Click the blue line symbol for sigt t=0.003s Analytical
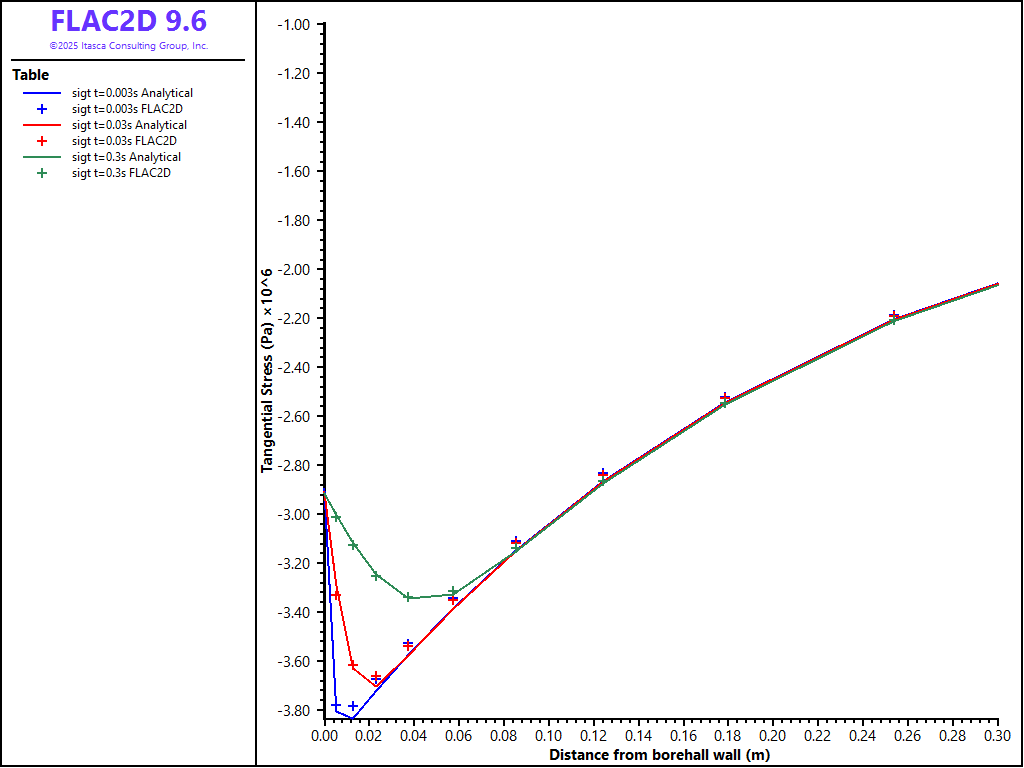 point(41,93)
